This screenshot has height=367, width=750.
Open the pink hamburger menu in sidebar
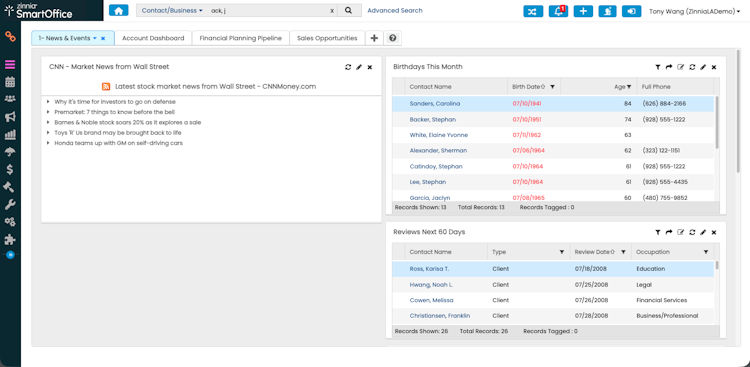[x=10, y=65]
